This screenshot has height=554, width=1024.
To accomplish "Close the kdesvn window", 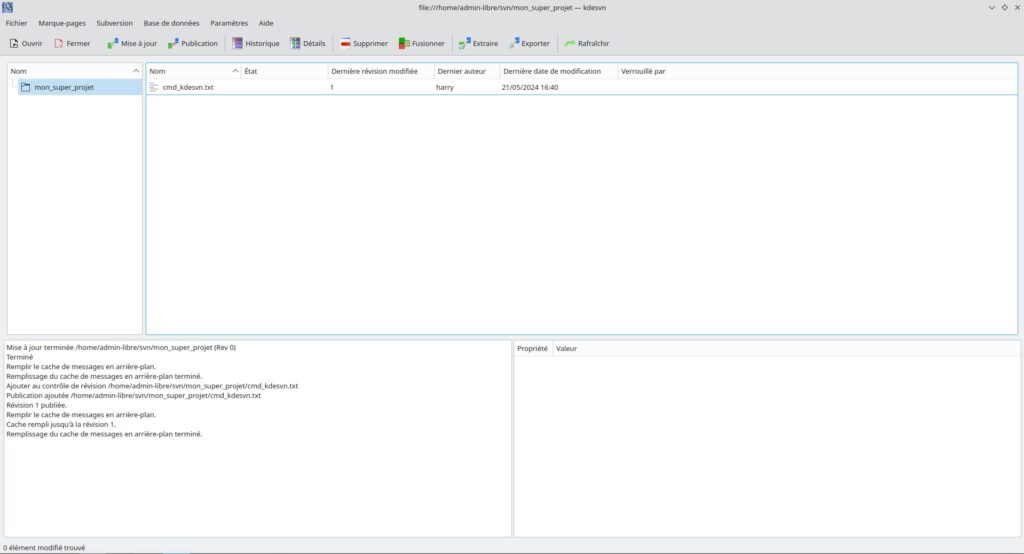I will point(1017,7).
